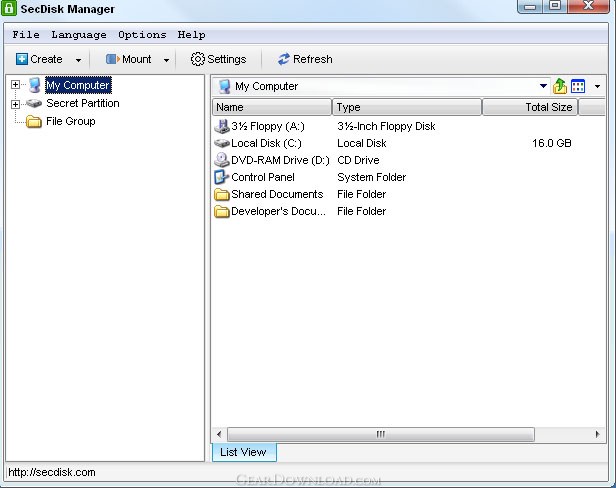Click the 16.0 GB size value

(552, 143)
